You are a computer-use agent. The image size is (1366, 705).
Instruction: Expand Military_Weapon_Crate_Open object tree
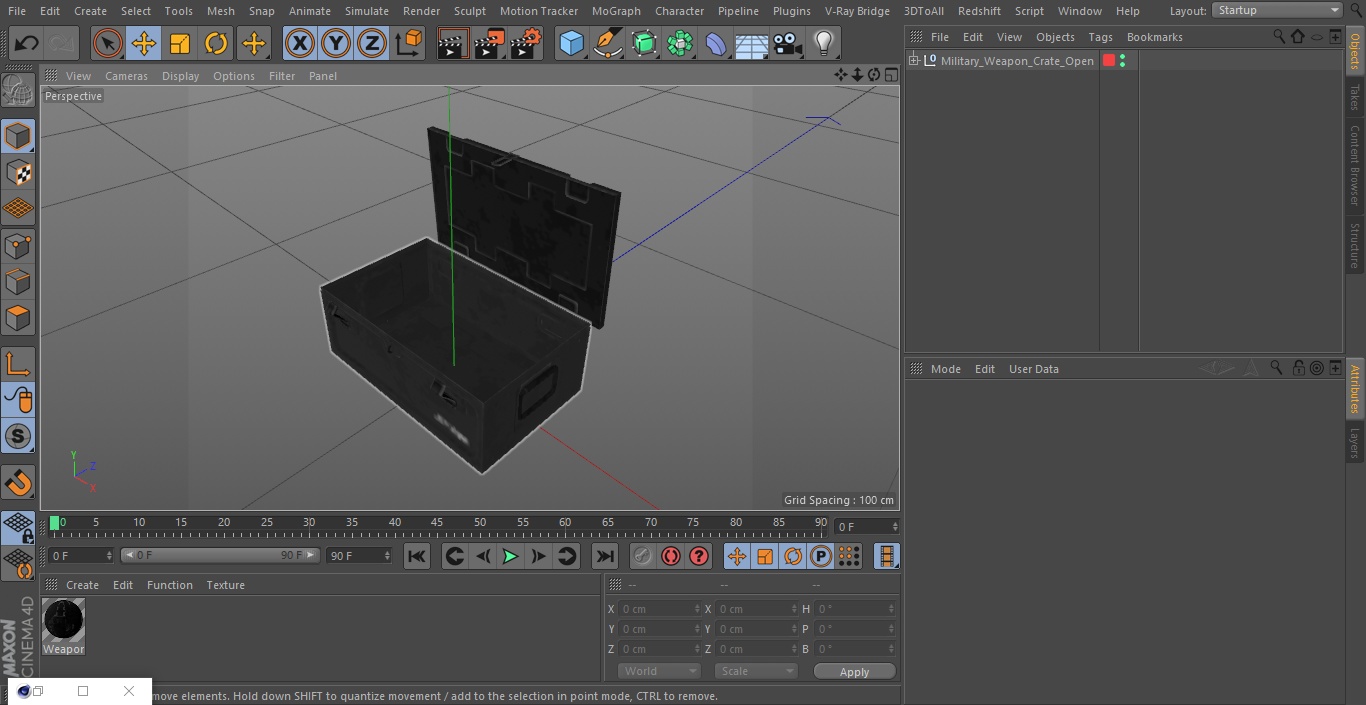pos(913,61)
